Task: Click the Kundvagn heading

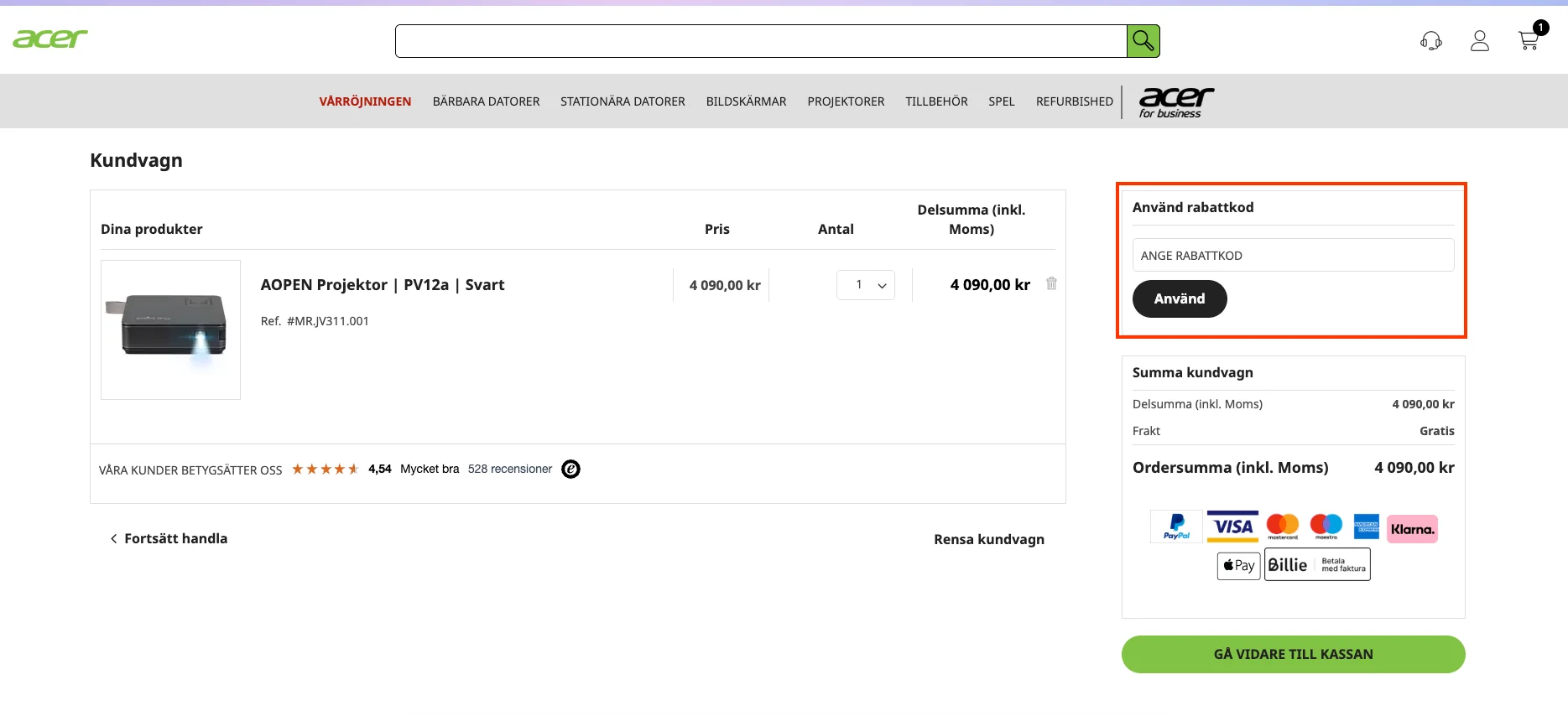Action: pyautogui.click(x=136, y=160)
